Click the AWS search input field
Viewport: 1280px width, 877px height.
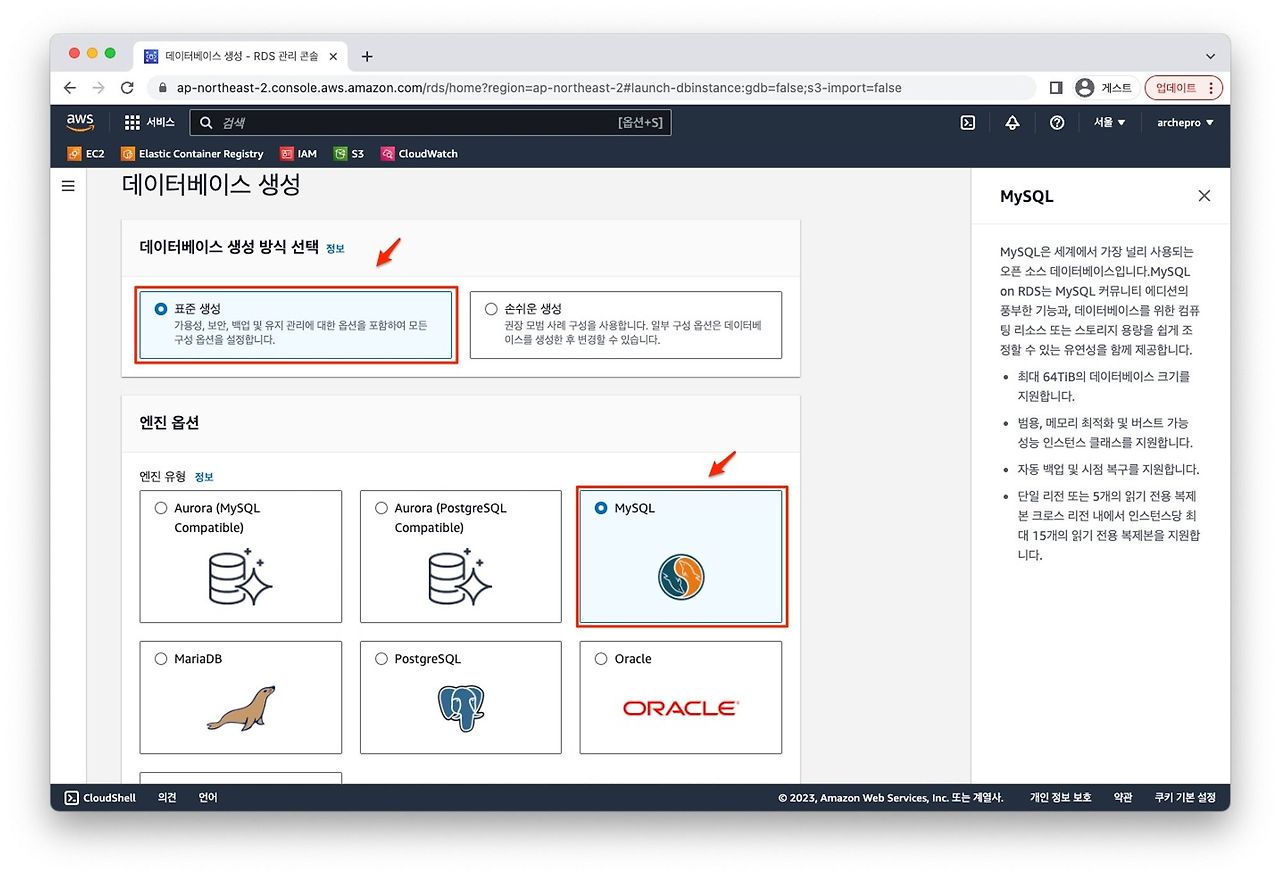pyautogui.click(x=430, y=122)
